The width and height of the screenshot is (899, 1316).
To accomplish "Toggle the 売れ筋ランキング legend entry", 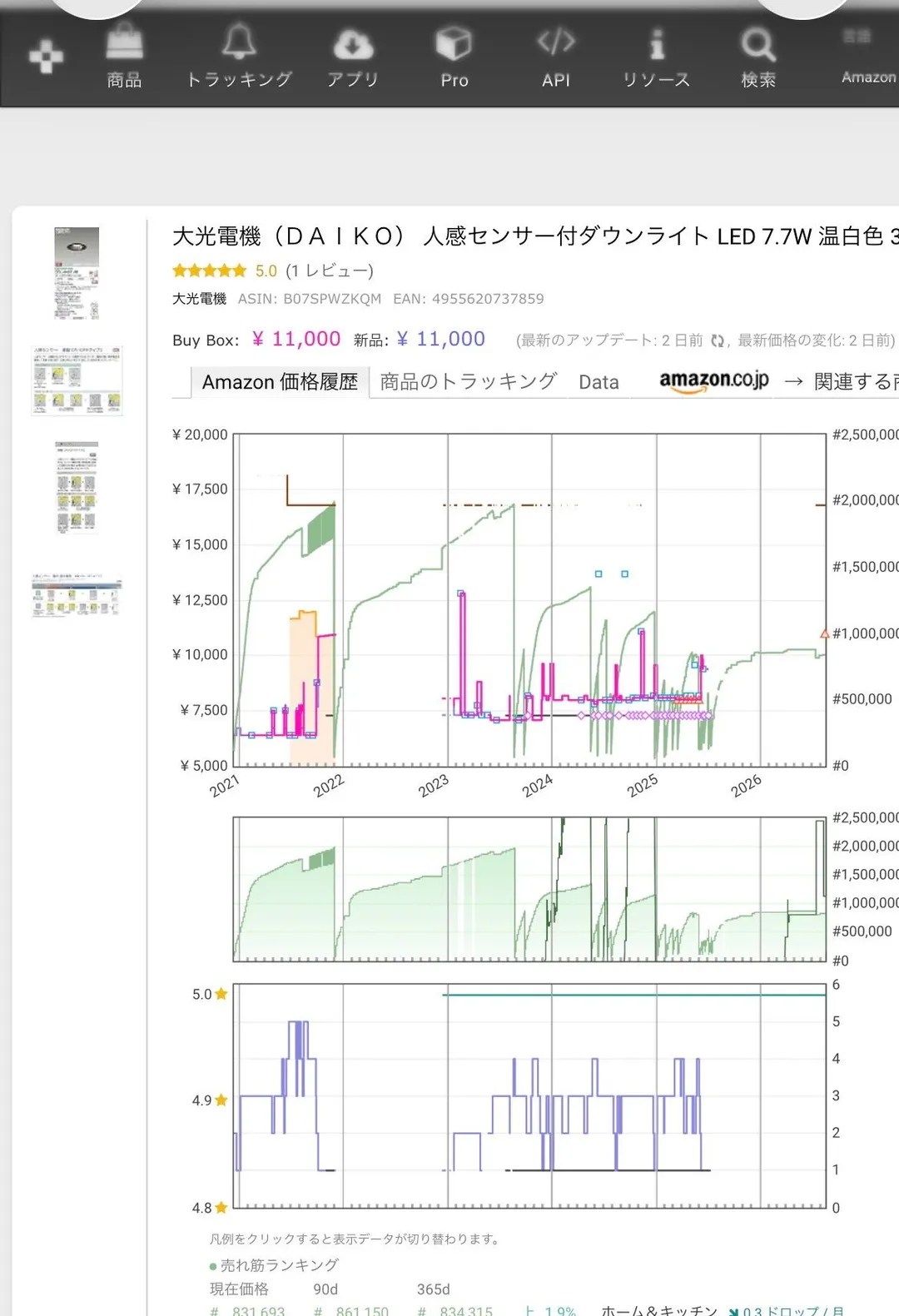I will [x=274, y=1265].
